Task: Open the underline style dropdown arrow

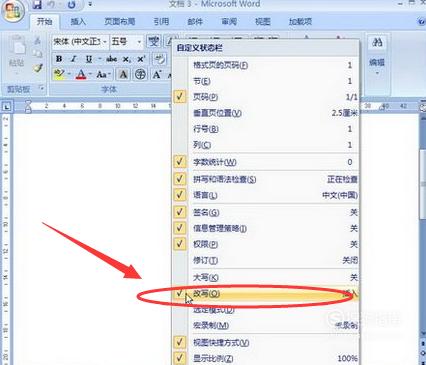Action: tap(99, 59)
